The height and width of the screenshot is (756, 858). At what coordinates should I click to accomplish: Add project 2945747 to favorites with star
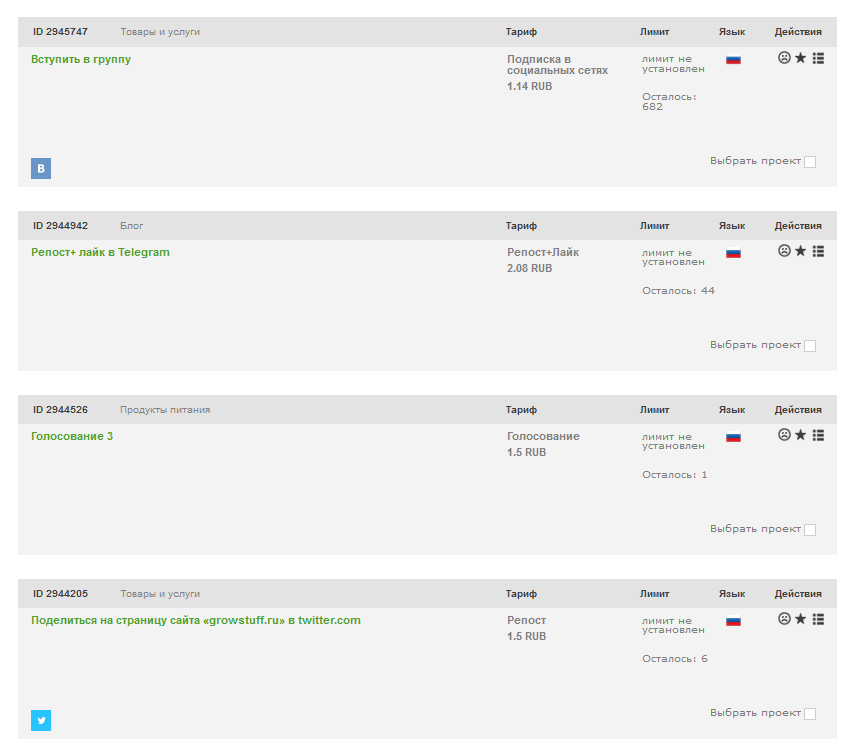tap(801, 57)
